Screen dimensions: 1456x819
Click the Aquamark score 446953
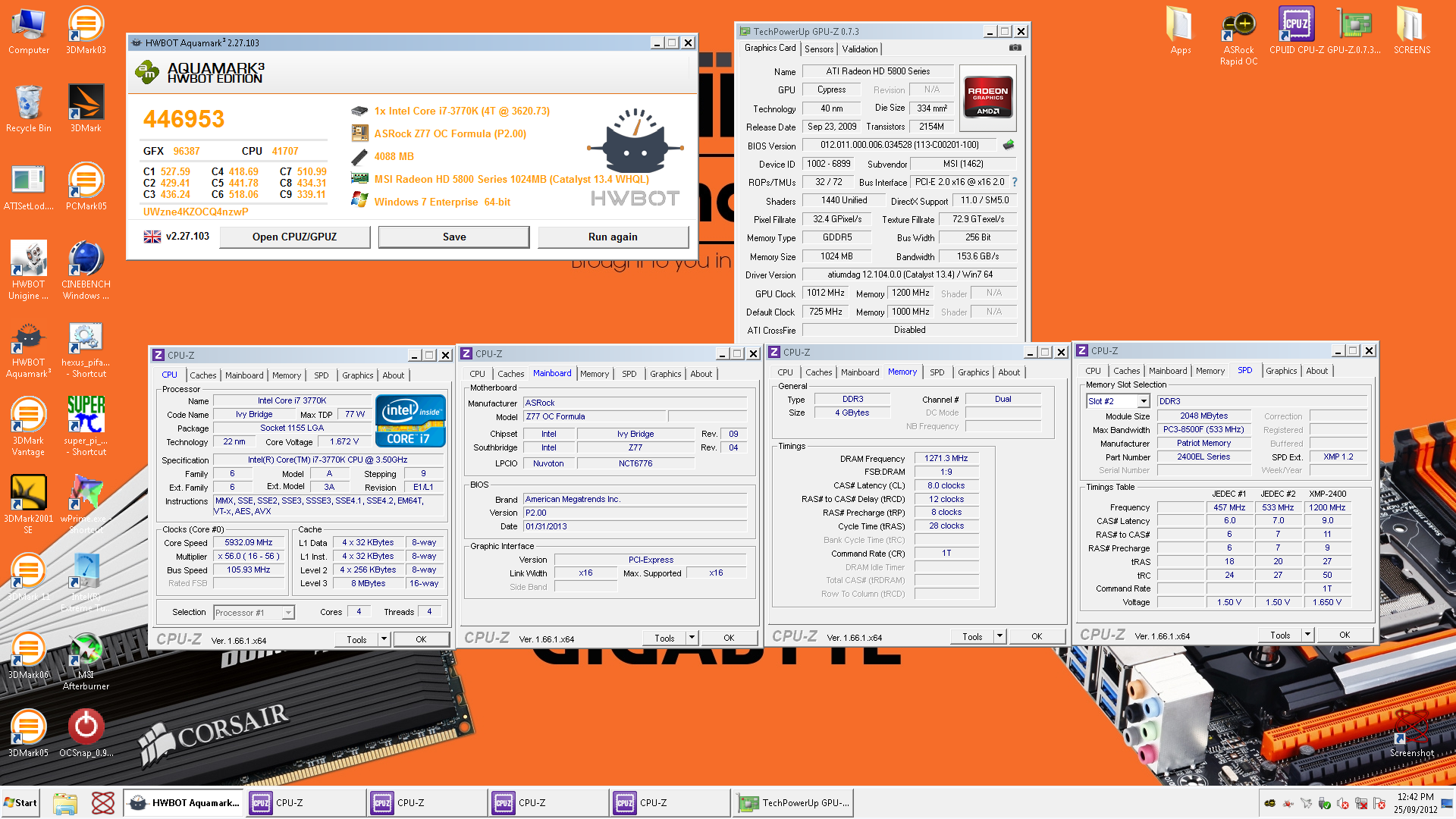click(x=184, y=119)
